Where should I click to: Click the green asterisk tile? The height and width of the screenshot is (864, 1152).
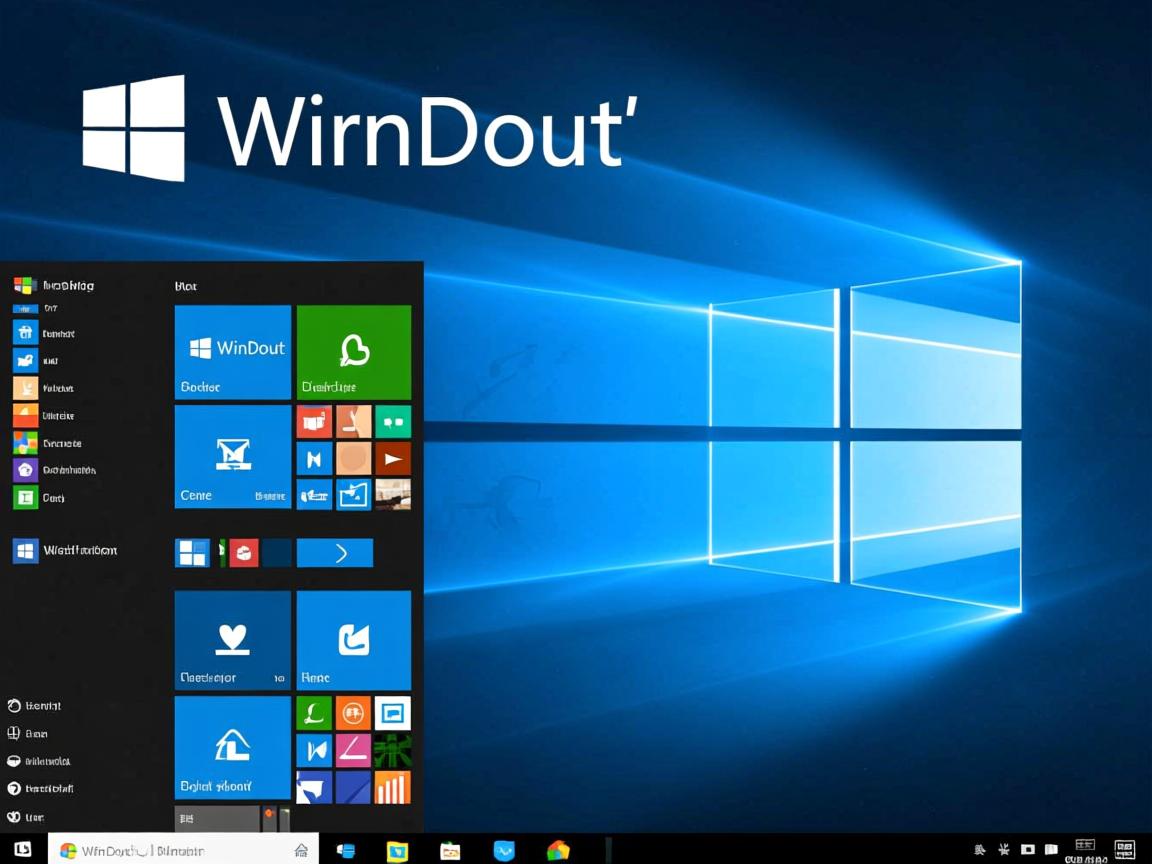coord(393,750)
